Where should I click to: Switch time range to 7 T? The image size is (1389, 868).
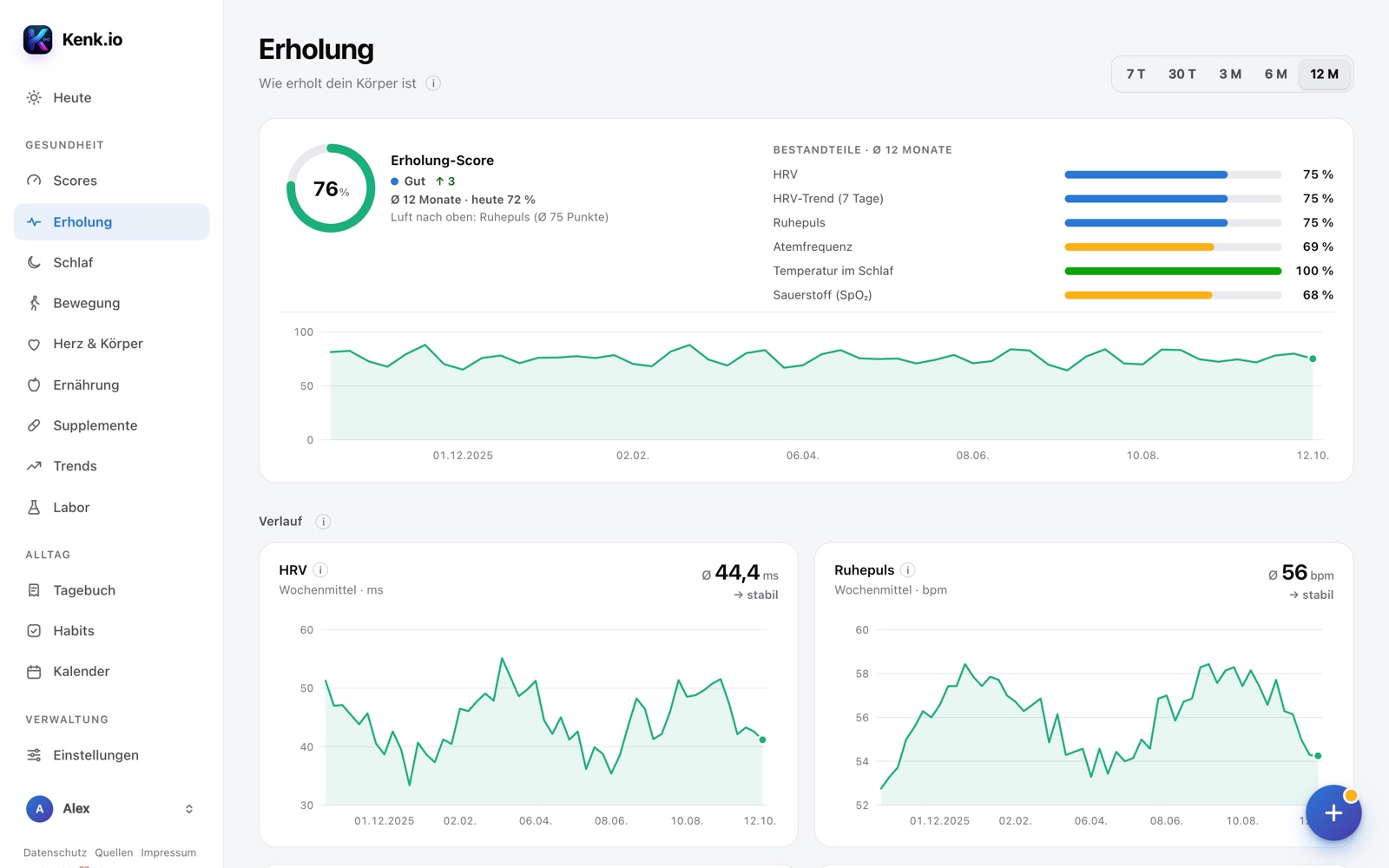[1136, 74]
